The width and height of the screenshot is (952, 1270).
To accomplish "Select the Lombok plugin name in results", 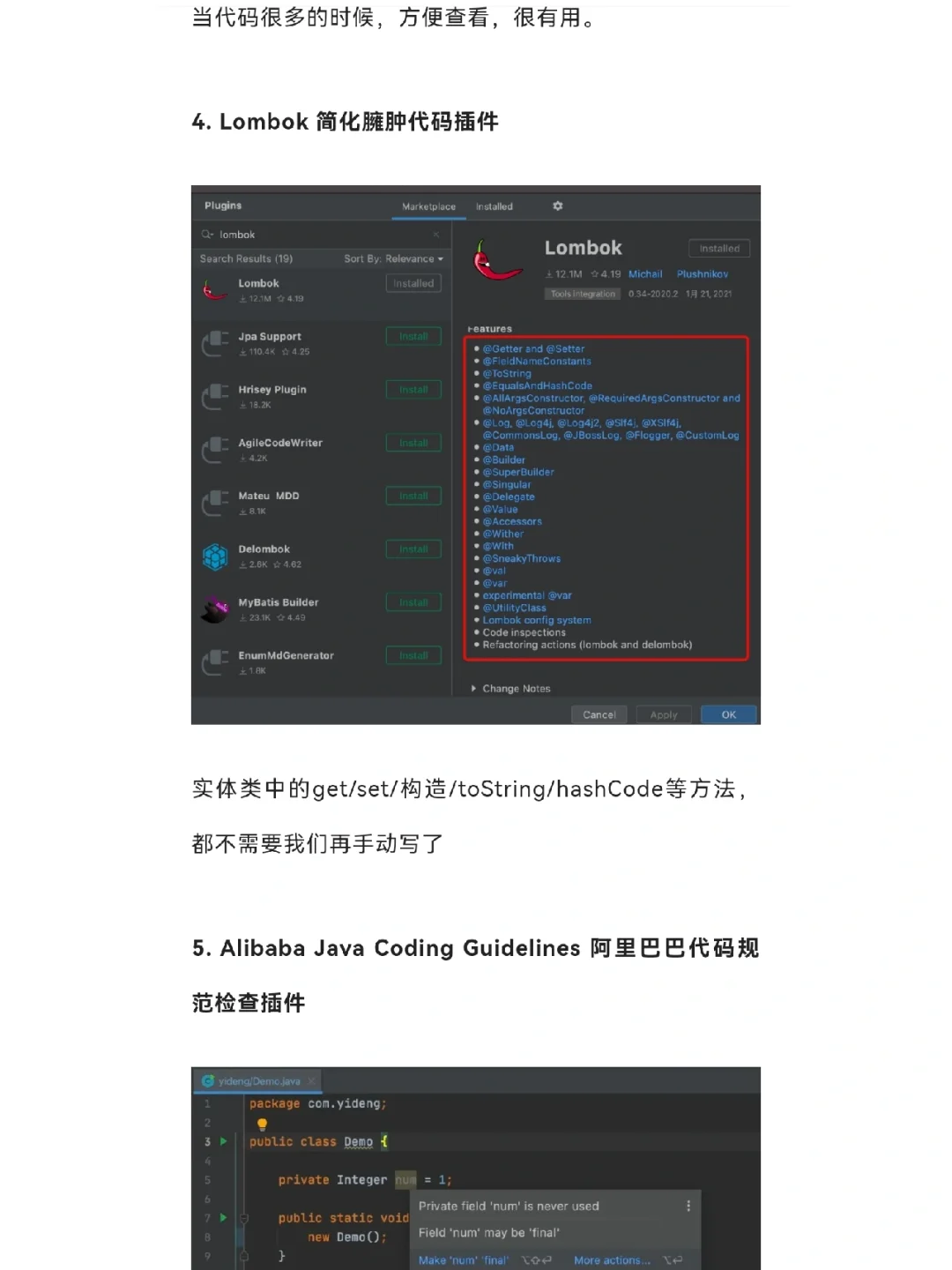I will [258, 283].
